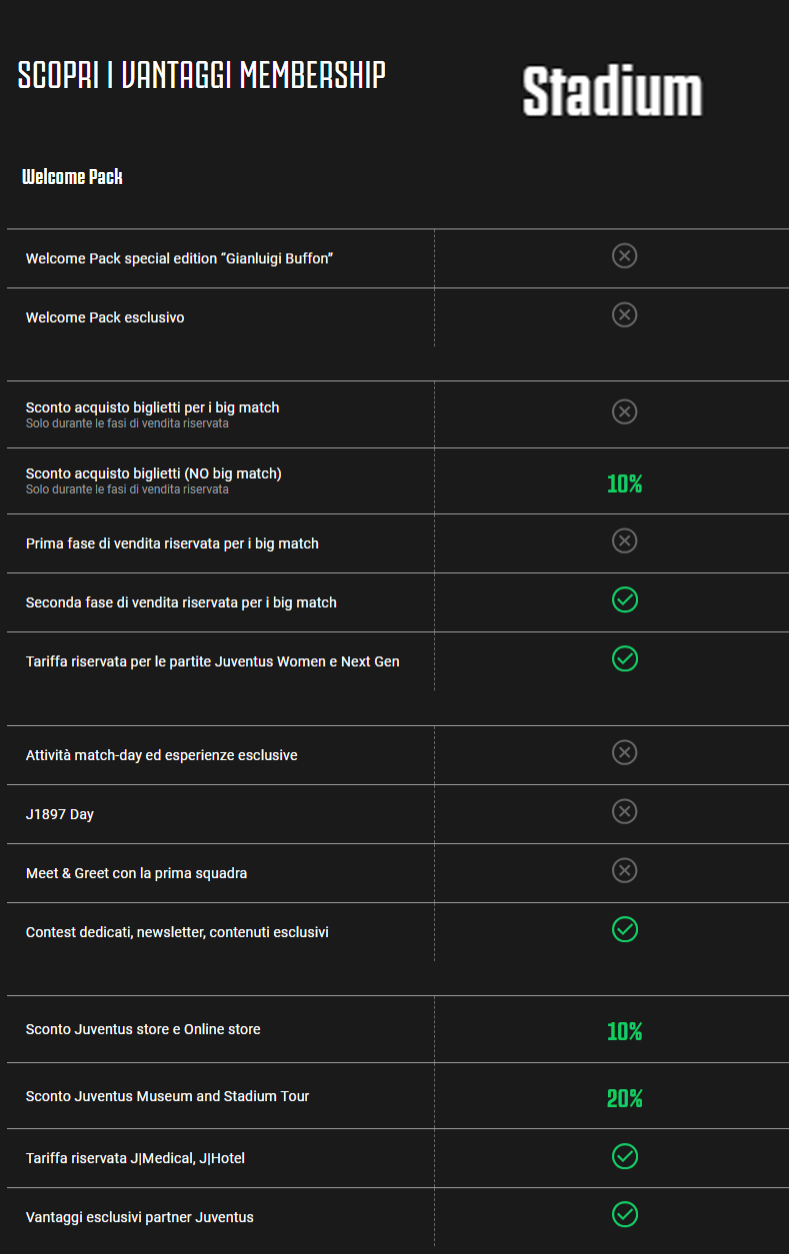Select the Stadium membership column header

click(x=613, y=92)
